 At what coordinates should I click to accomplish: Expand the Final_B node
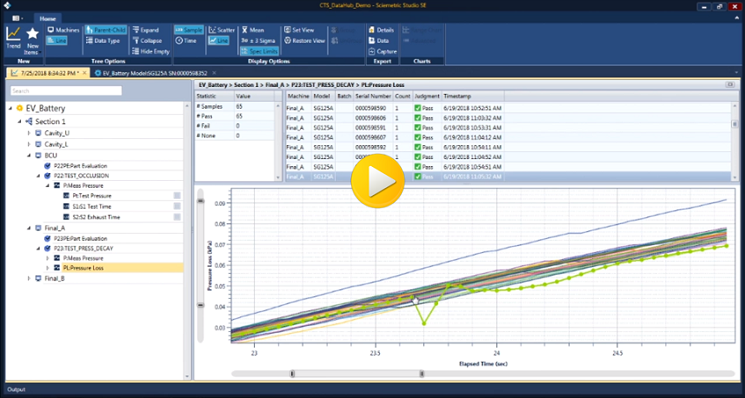[29, 278]
